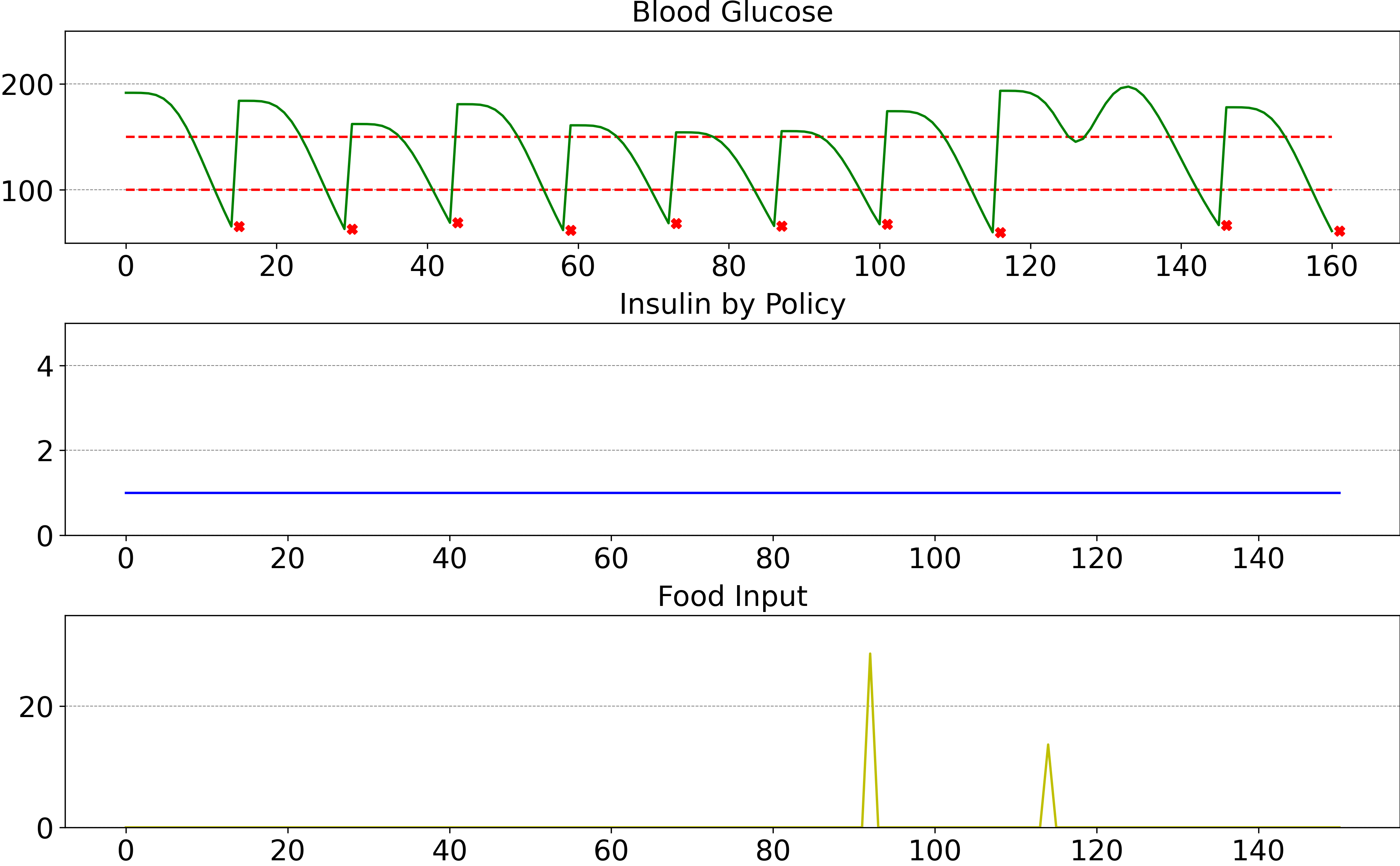
Task: Click x-axis tick '40' on Food Input plot
Action: click(450, 851)
